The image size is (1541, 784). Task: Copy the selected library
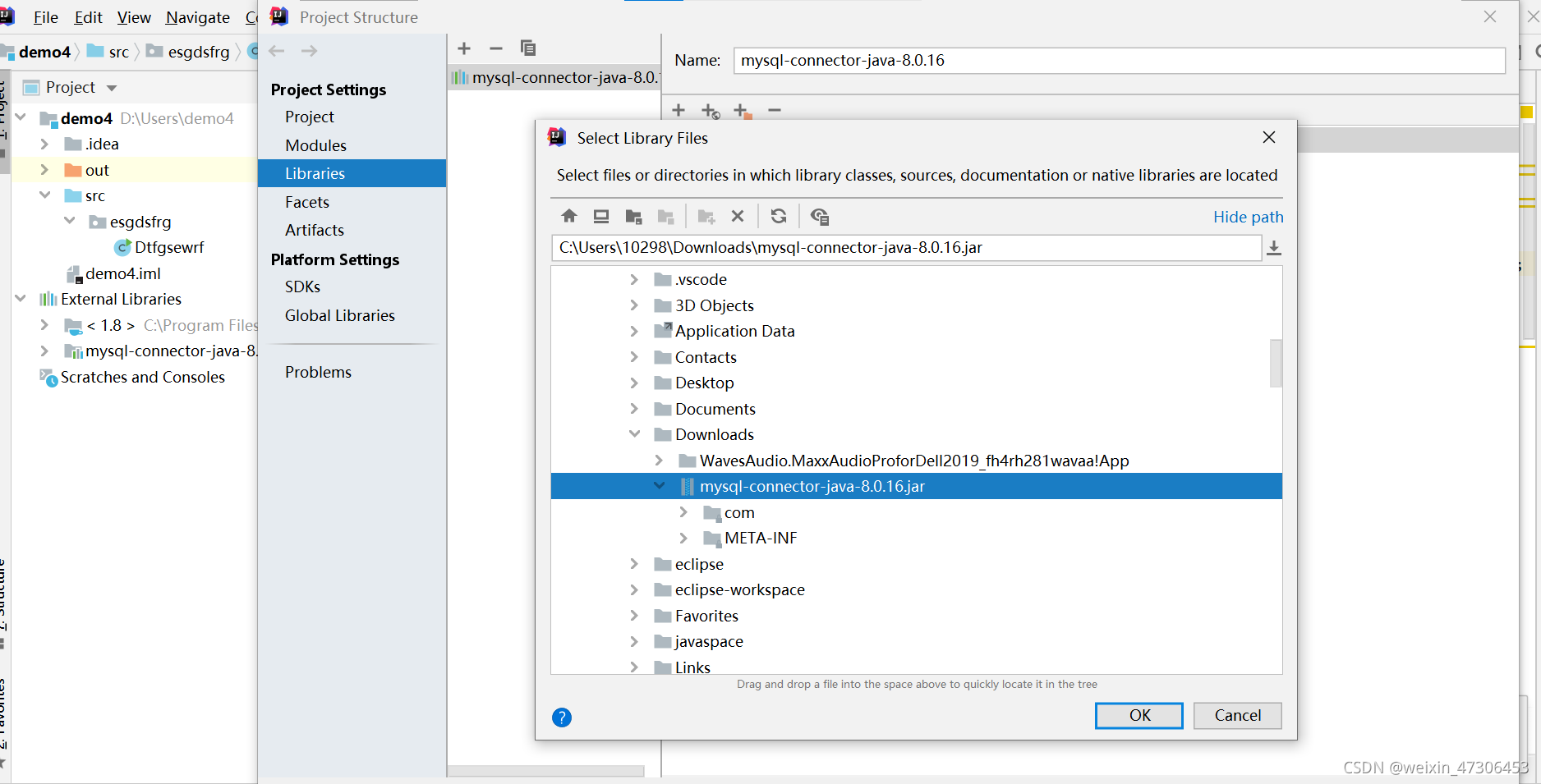[528, 48]
